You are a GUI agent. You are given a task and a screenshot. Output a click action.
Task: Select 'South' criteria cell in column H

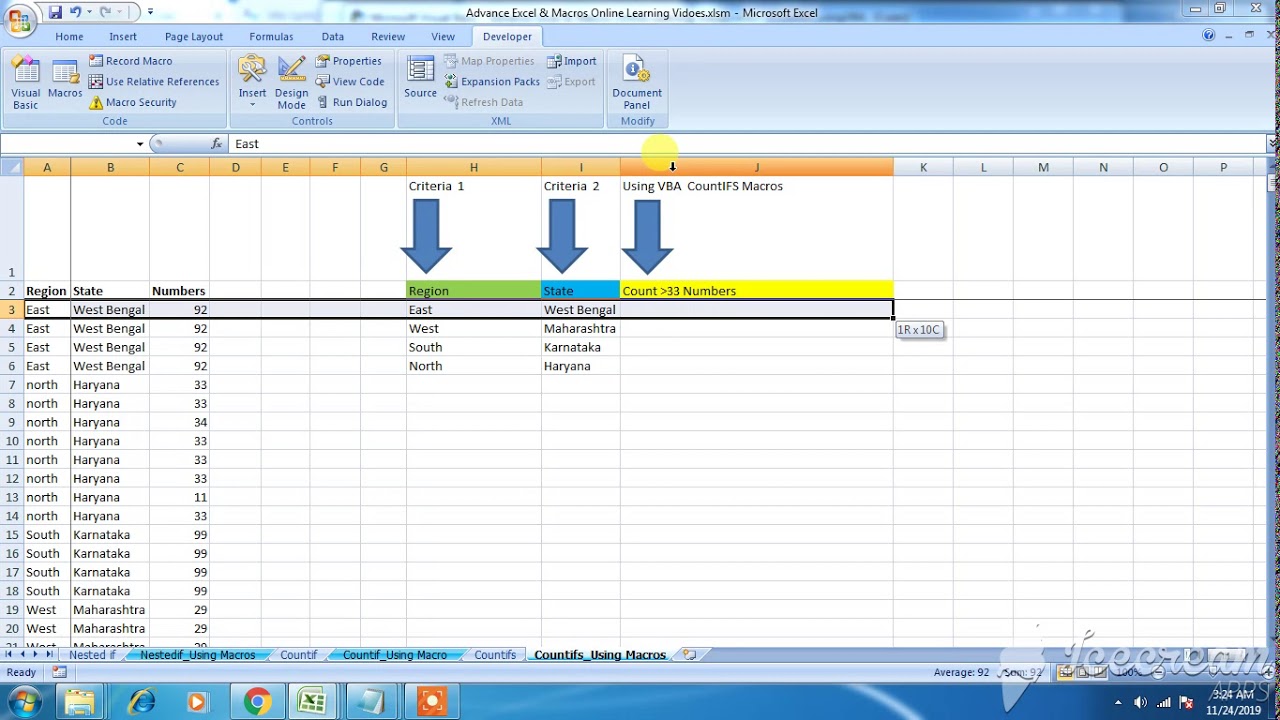[474, 347]
